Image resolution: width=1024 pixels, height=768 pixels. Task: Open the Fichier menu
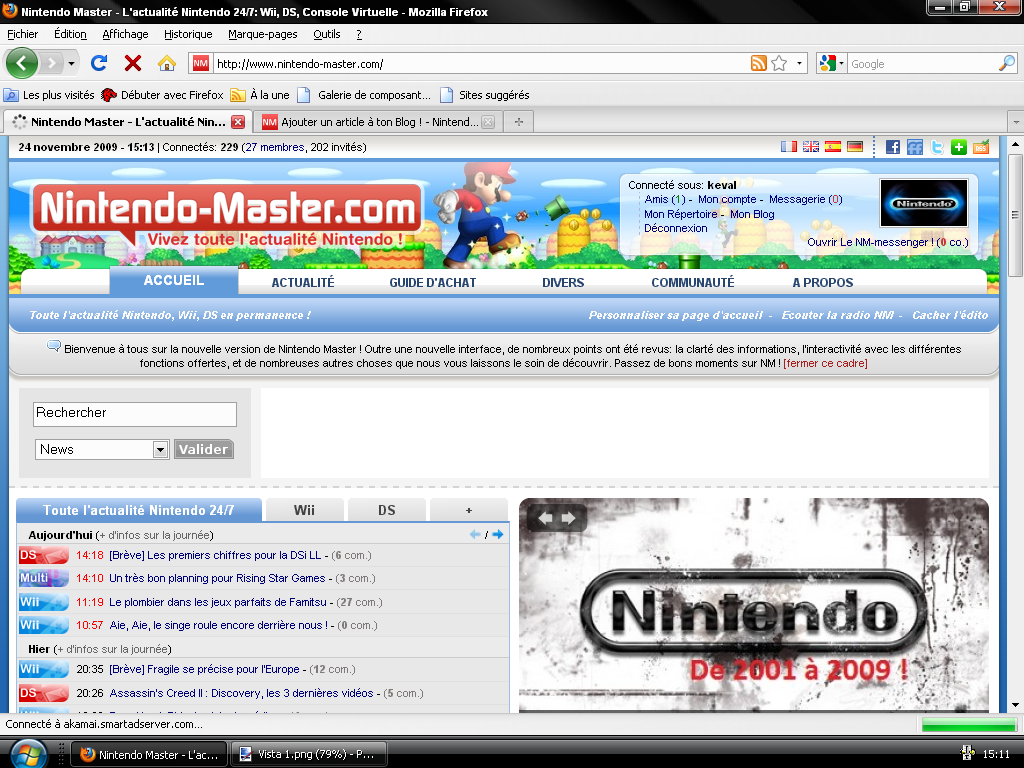22,34
